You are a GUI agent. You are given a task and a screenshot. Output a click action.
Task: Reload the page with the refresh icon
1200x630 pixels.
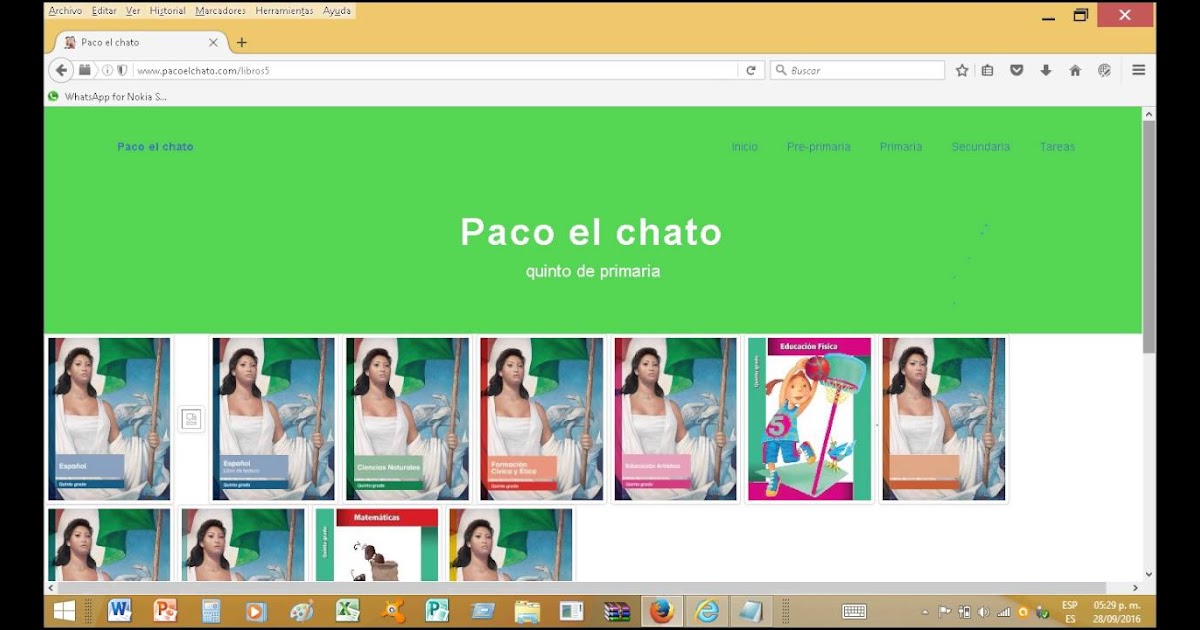click(751, 70)
